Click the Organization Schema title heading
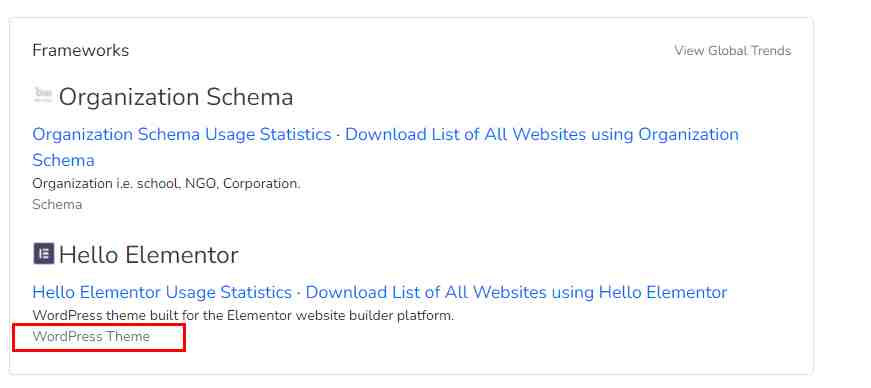Image resolution: width=871 pixels, height=388 pixels. point(176,97)
